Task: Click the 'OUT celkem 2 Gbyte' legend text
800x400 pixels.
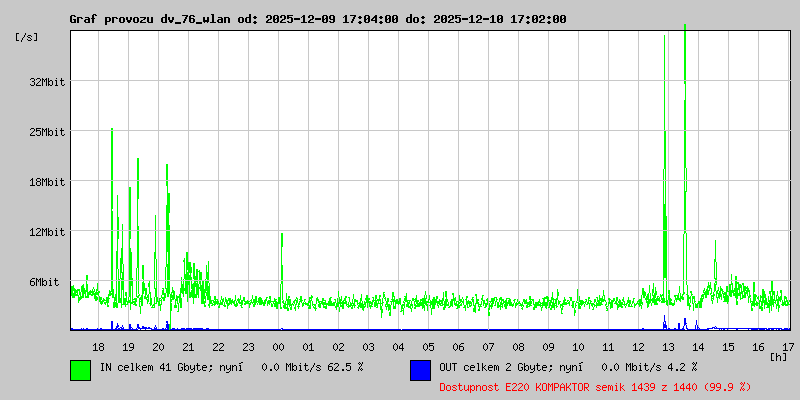Action: (497, 367)
